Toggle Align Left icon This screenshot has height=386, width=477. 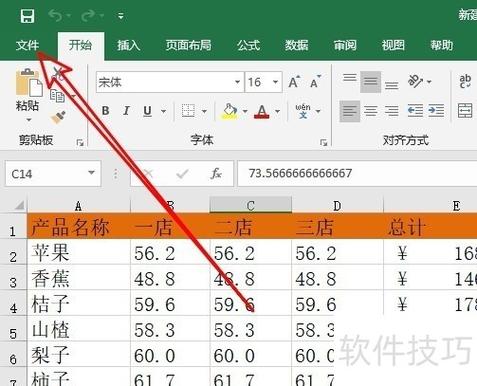(x=350, y=111)
